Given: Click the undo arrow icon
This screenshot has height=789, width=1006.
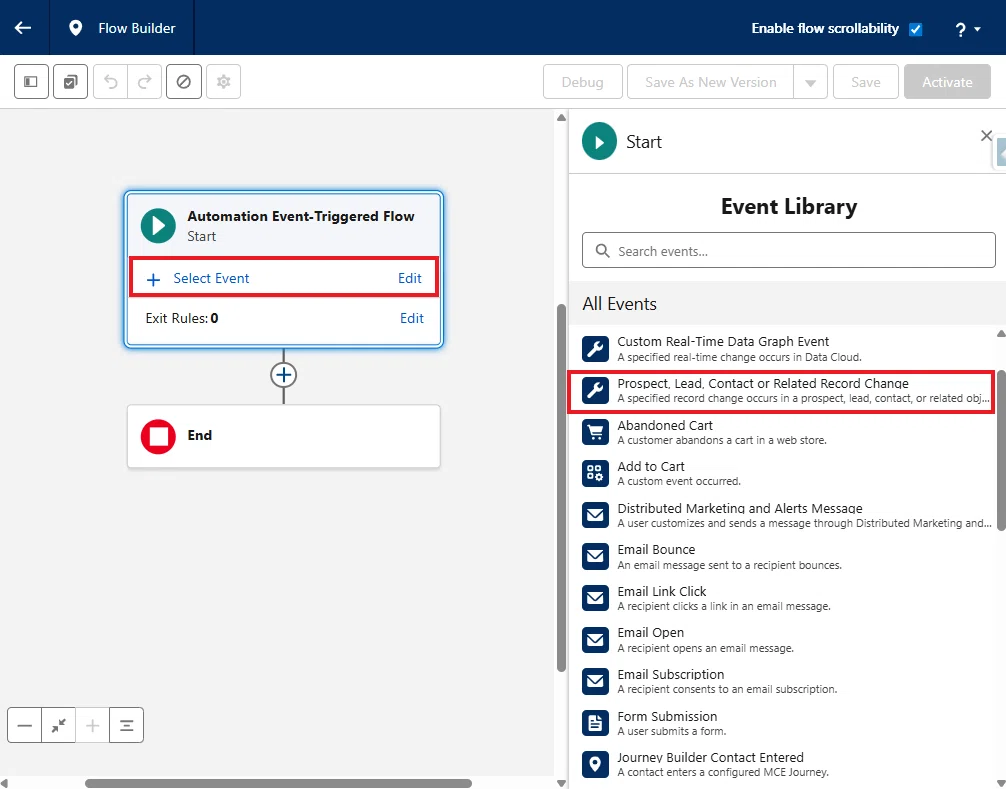Looking at the screenshot, I should [x=110, y=81].
